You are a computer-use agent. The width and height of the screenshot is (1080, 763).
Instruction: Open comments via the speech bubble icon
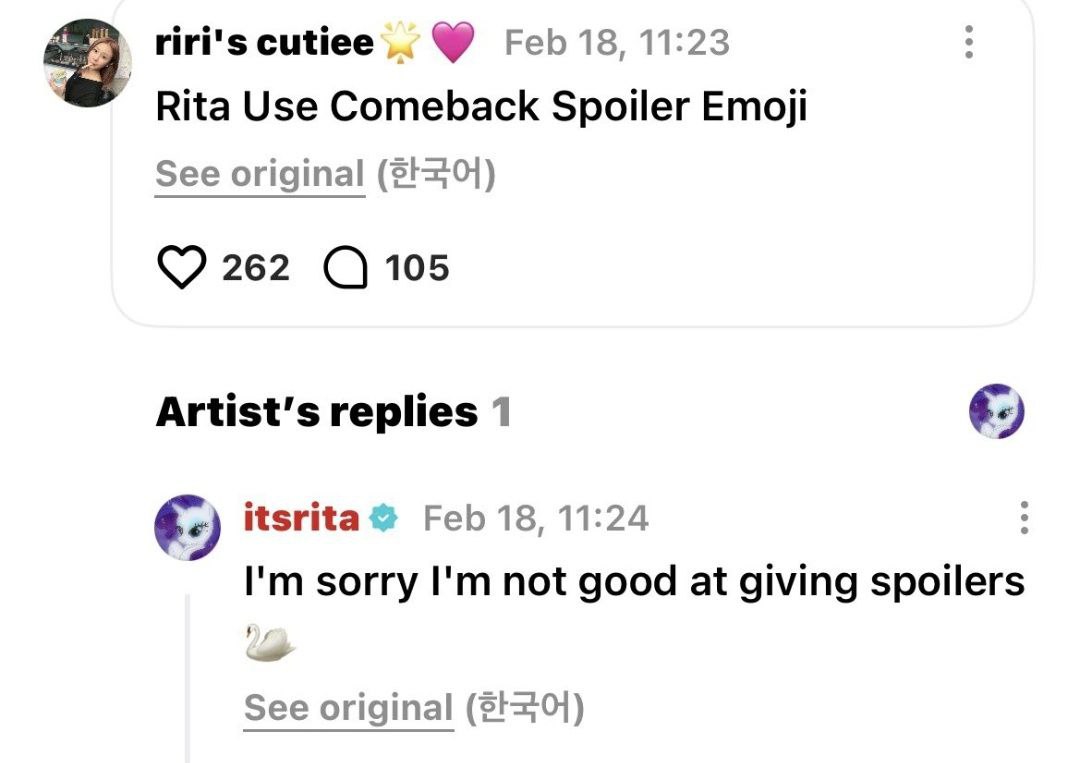[346, 268]
